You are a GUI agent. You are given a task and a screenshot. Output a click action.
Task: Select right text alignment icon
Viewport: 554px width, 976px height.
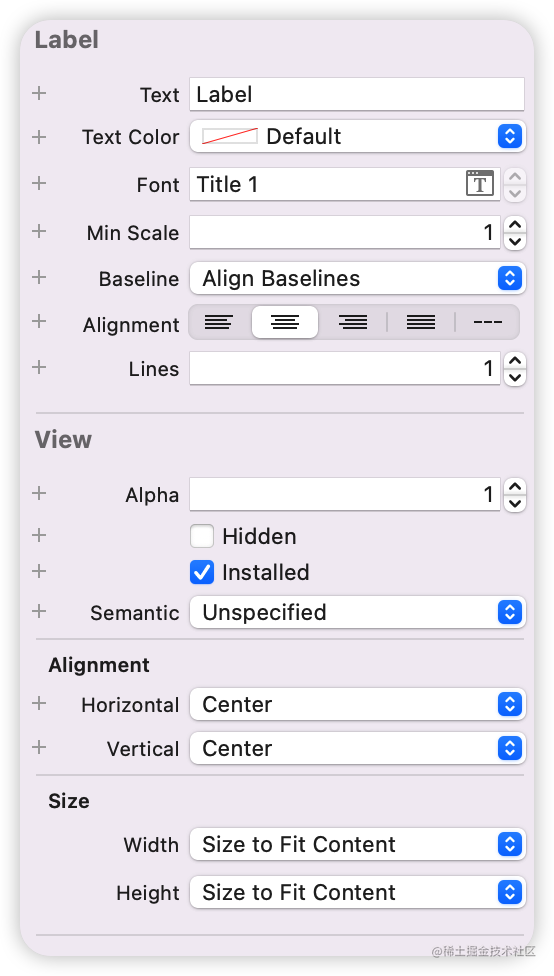[x=352, y=322]
